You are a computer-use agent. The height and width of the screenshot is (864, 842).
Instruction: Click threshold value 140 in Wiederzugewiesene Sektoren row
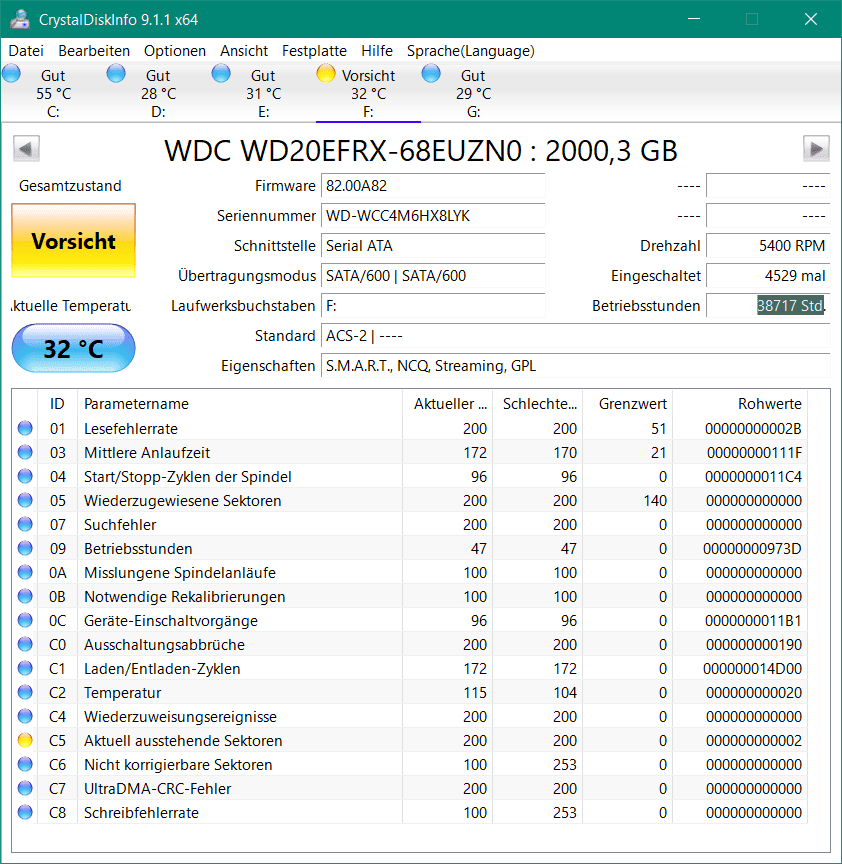pyautogui.click(x=655, y=500)
